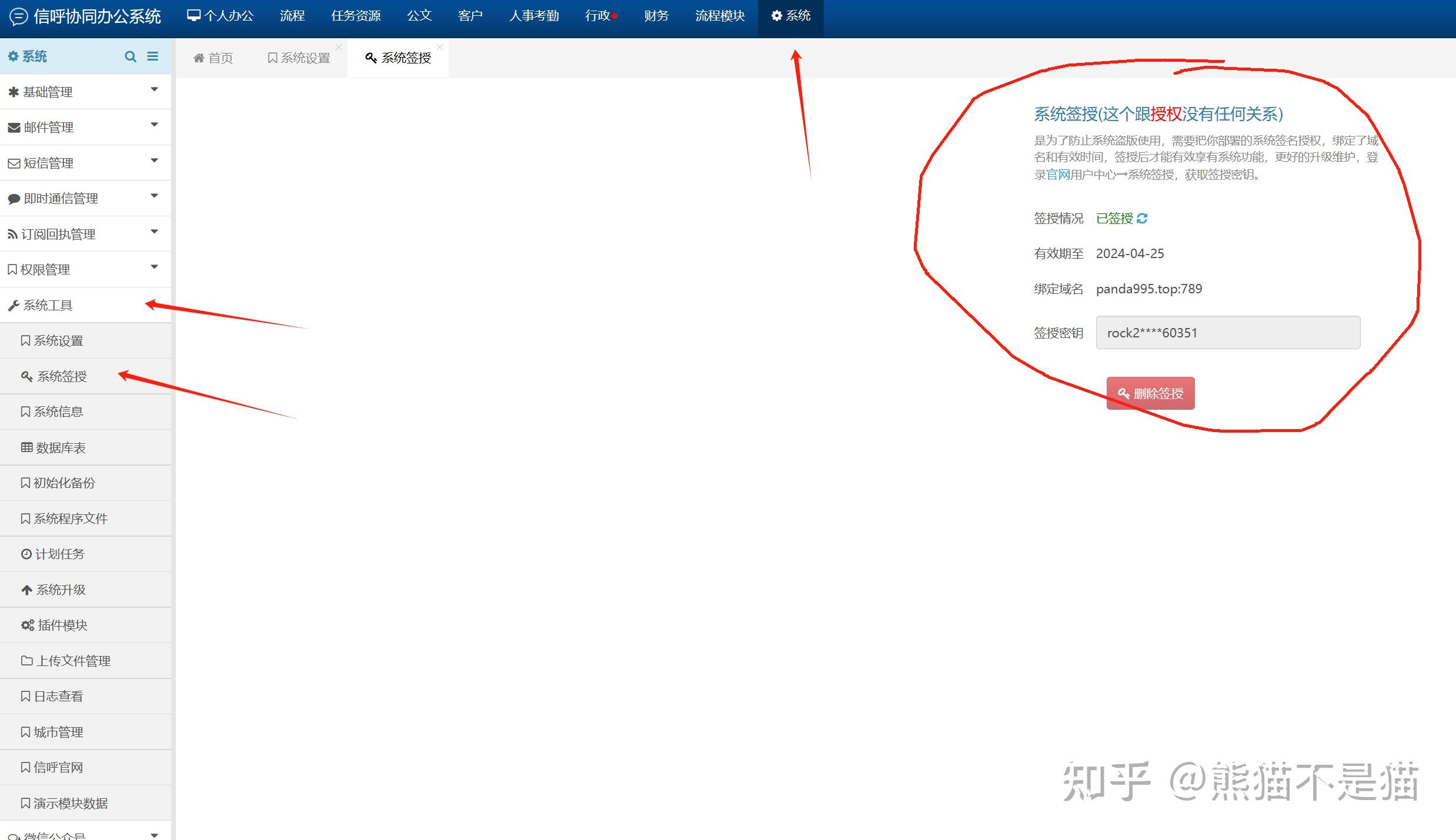Click the search magnifier in the 系统 sidebar
The image size is (1456, 840).
tap(131, 56)
